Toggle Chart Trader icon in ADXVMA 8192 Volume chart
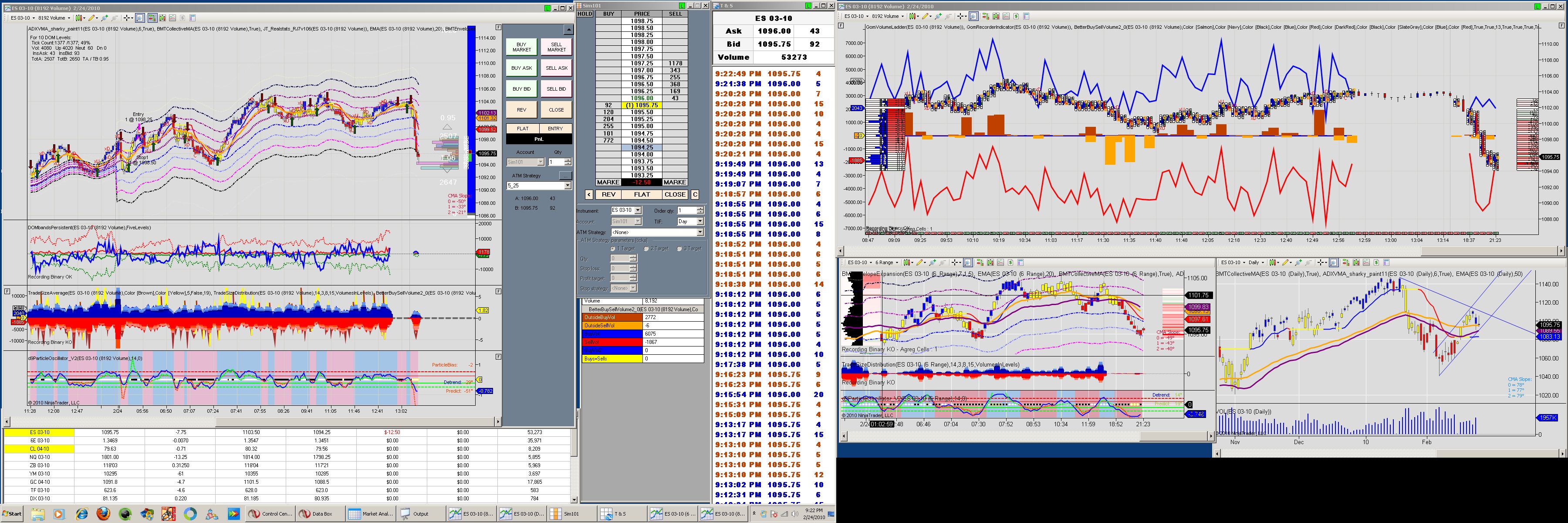Screen dimensions: 1568x523 [x=152, y=18]
